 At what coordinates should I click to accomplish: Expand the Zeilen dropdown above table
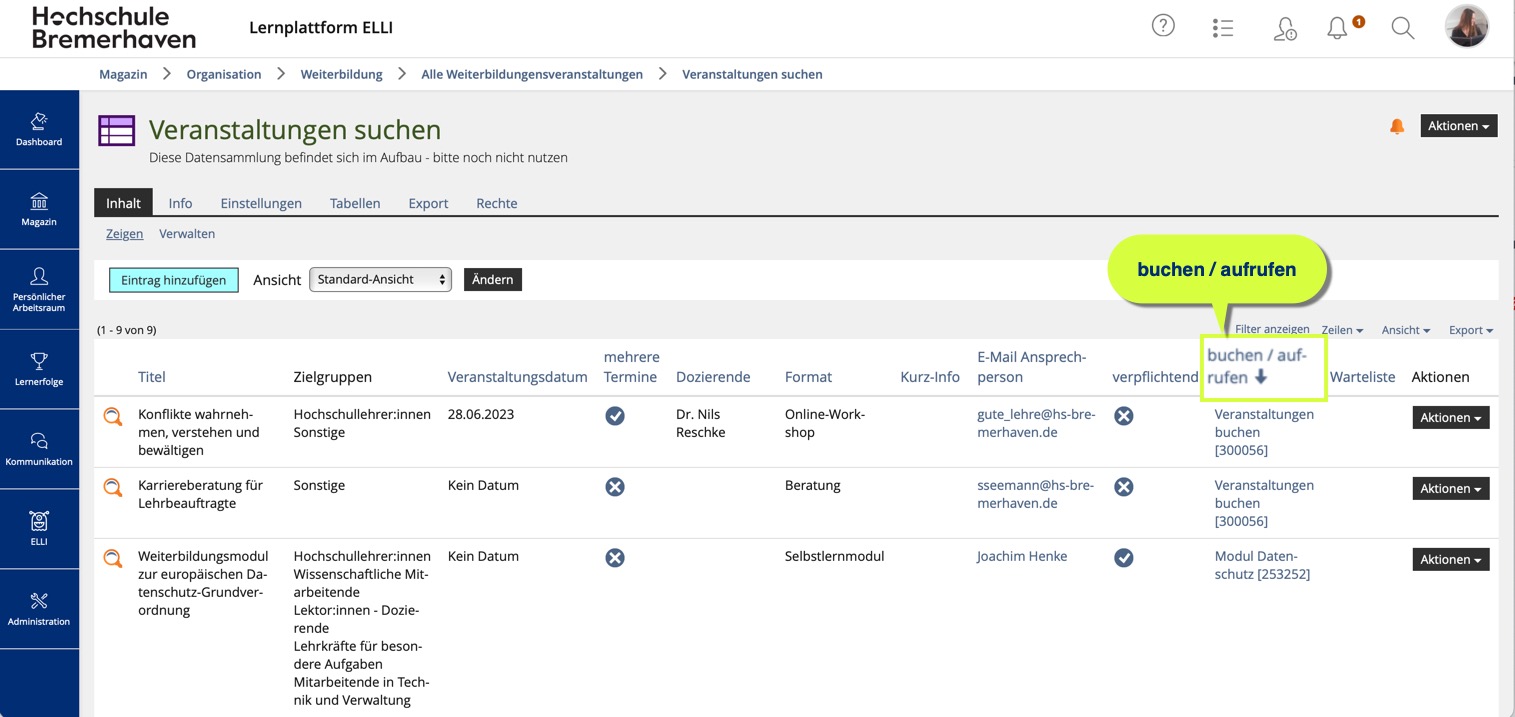click(1342, 330)
